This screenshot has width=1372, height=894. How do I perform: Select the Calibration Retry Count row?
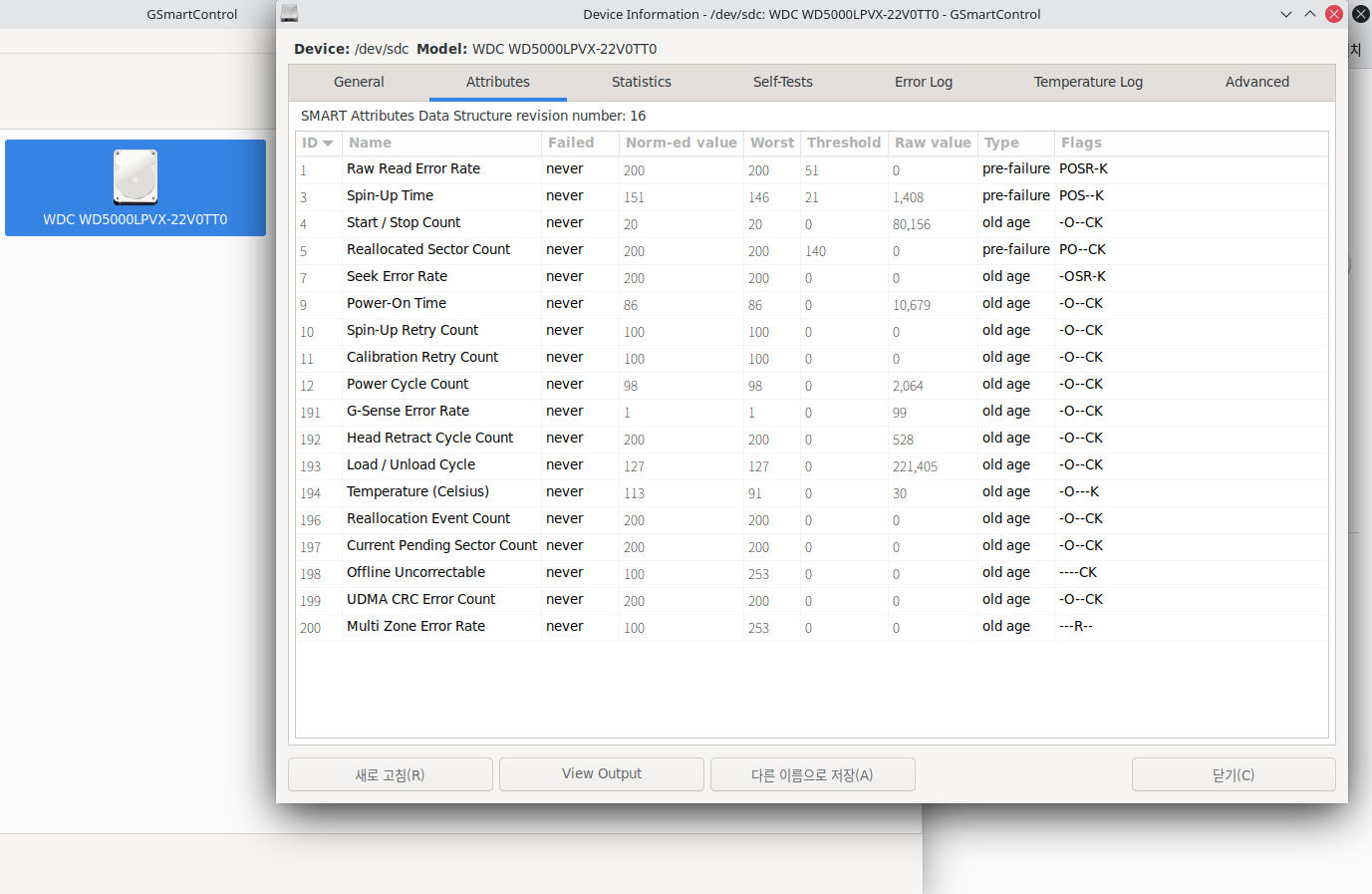[812, 358]
